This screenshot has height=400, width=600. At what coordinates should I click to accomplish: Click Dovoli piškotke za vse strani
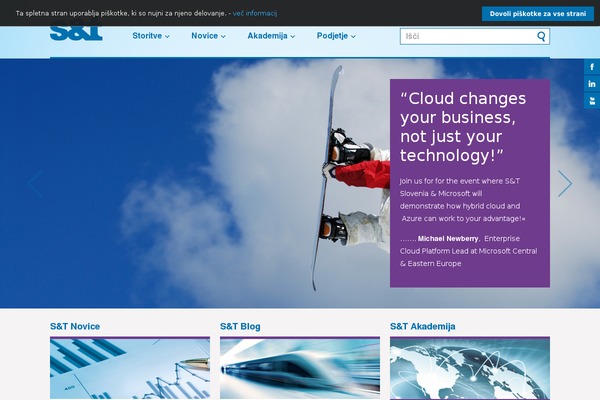[538, 14]
